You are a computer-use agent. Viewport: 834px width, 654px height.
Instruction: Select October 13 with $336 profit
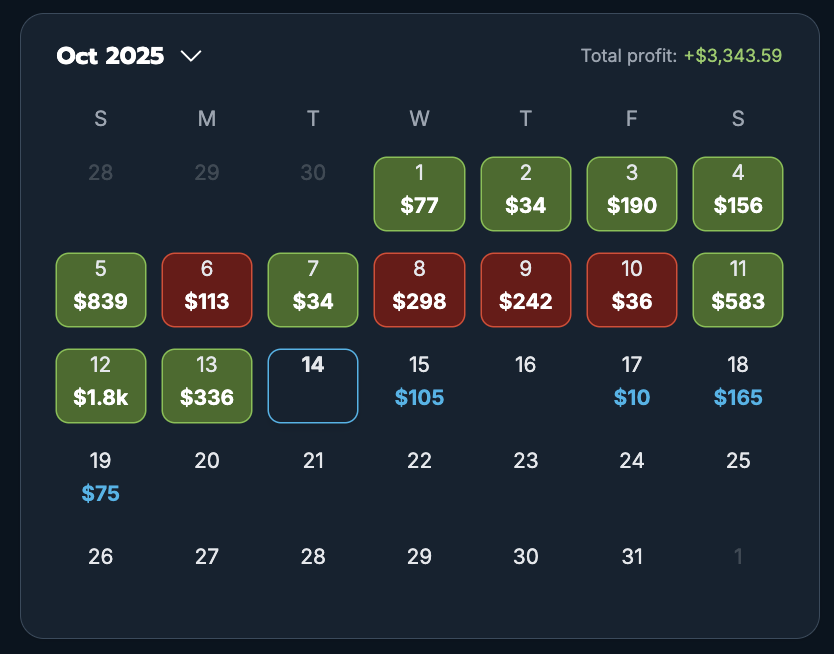[x=207, y=386]
